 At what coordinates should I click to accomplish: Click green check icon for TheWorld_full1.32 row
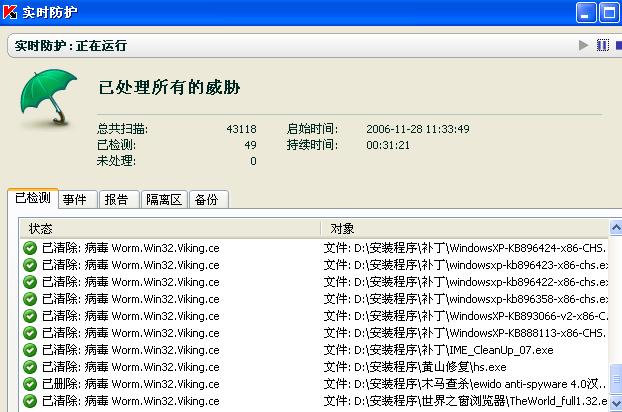point(30,401)
